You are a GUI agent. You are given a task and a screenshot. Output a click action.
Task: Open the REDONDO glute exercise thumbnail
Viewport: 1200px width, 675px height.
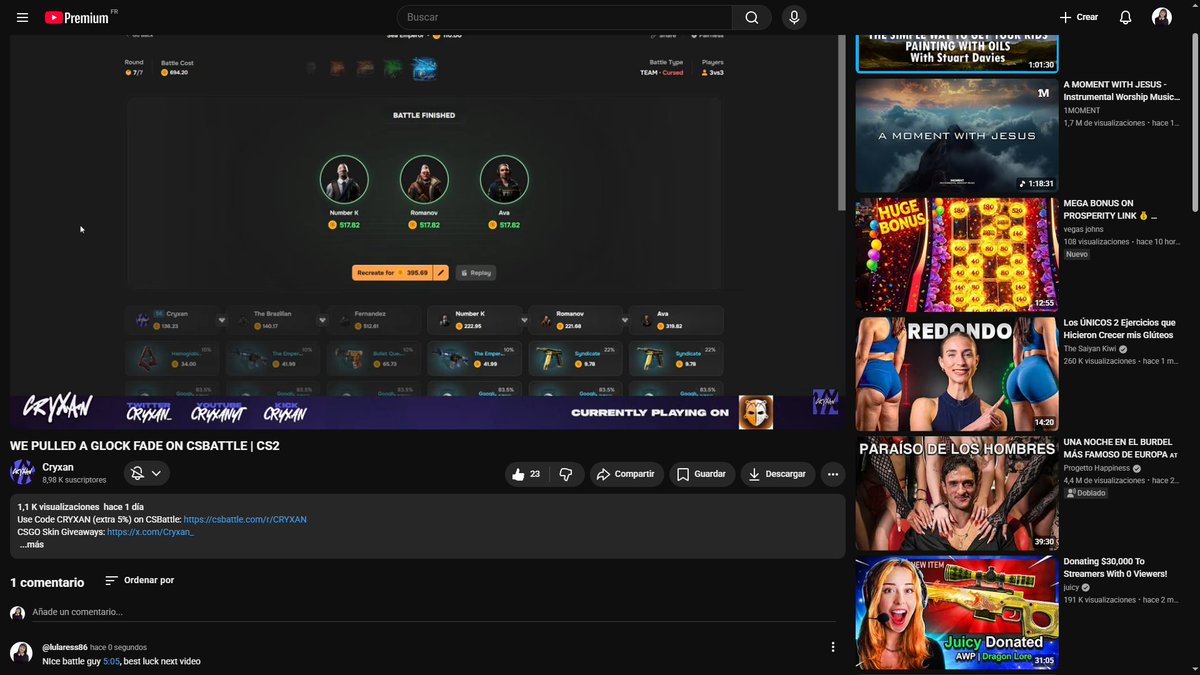click(956, 374)
